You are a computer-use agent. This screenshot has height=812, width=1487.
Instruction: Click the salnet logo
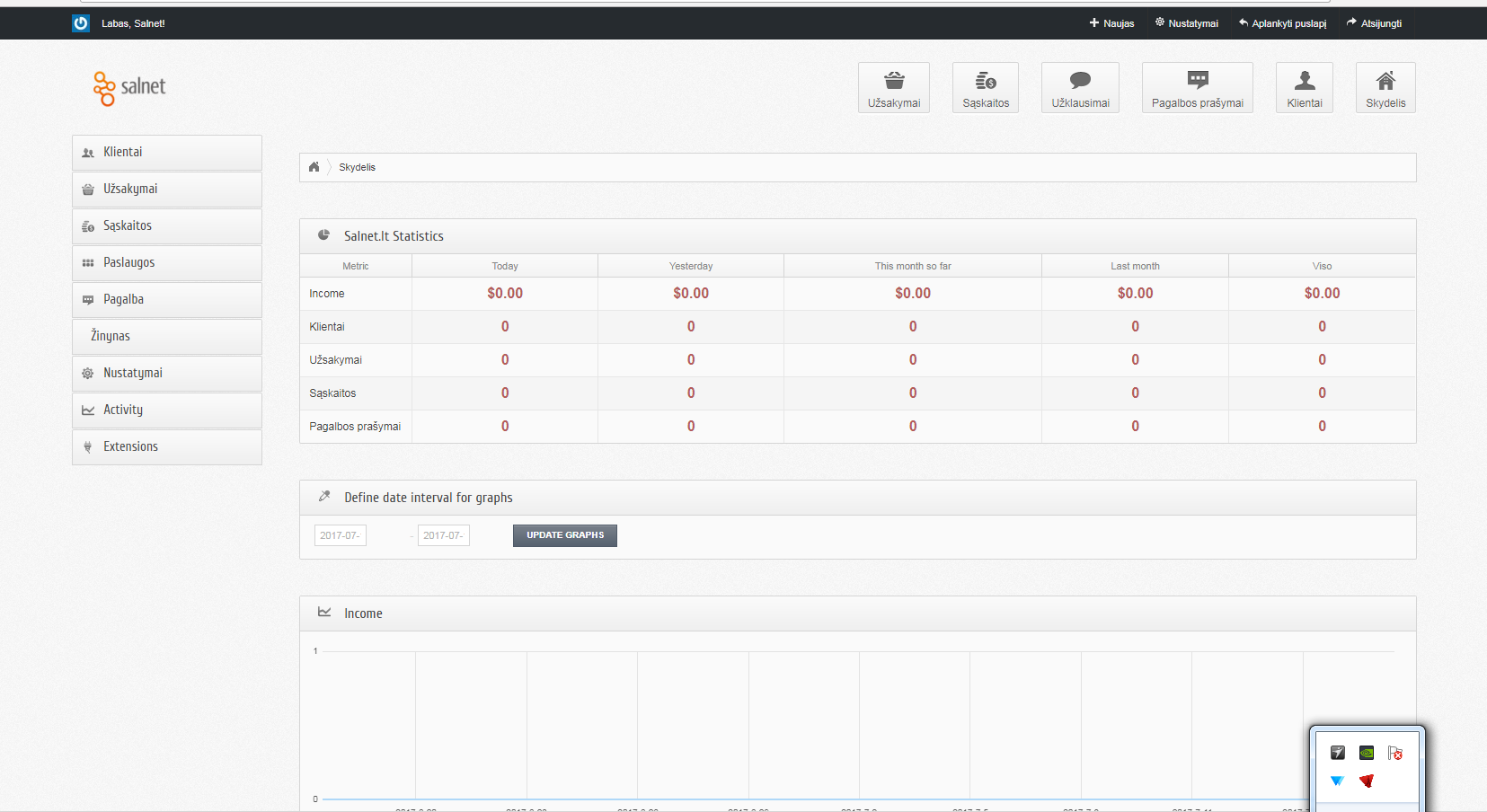129,88
